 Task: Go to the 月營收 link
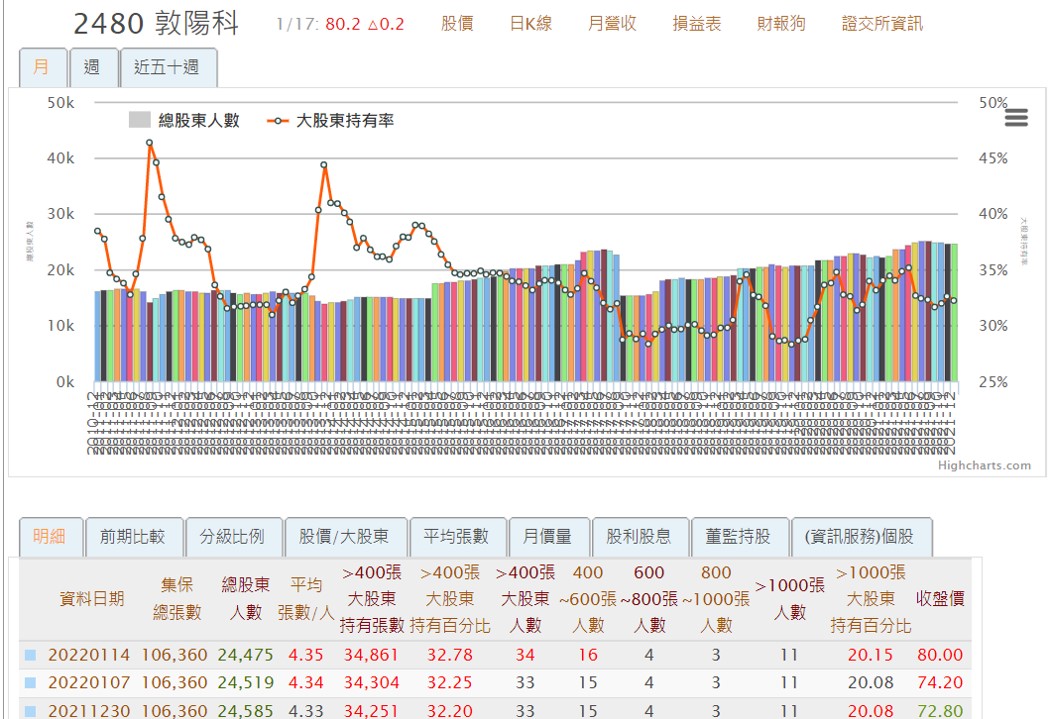[612, 24]
